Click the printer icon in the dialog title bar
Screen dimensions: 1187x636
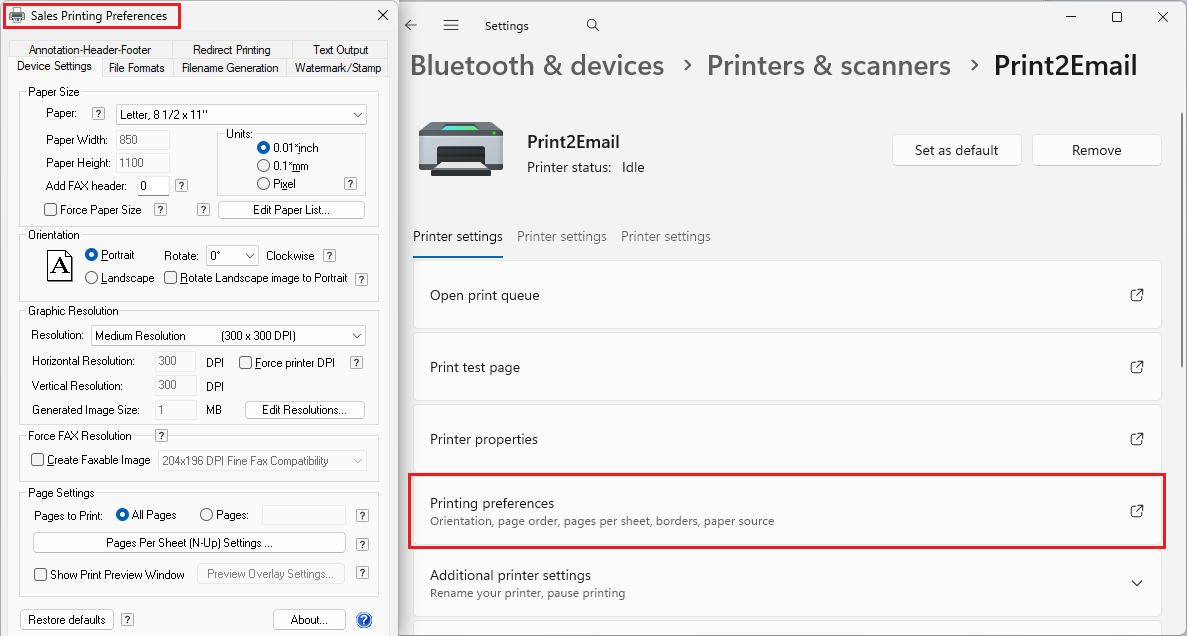pyautogui.click(x=17, y=15)
